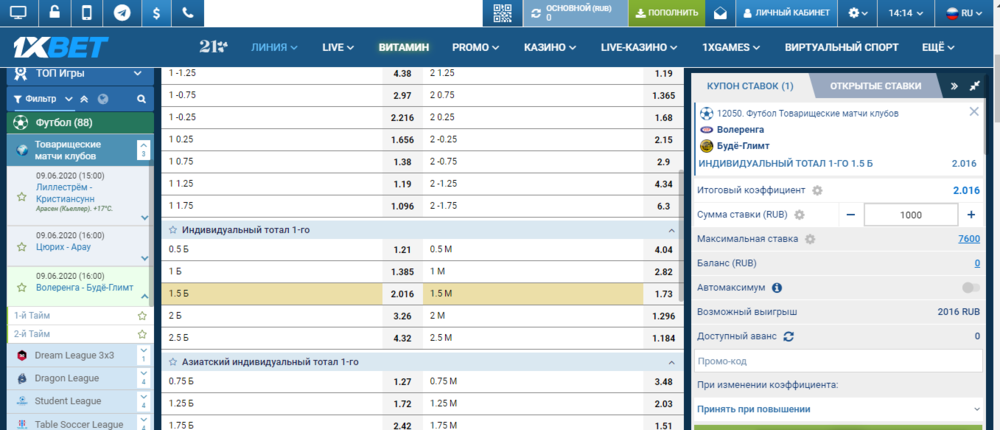1000x430 pixels.
Task: Open the QR code icon
Action: tap(503, 13)
